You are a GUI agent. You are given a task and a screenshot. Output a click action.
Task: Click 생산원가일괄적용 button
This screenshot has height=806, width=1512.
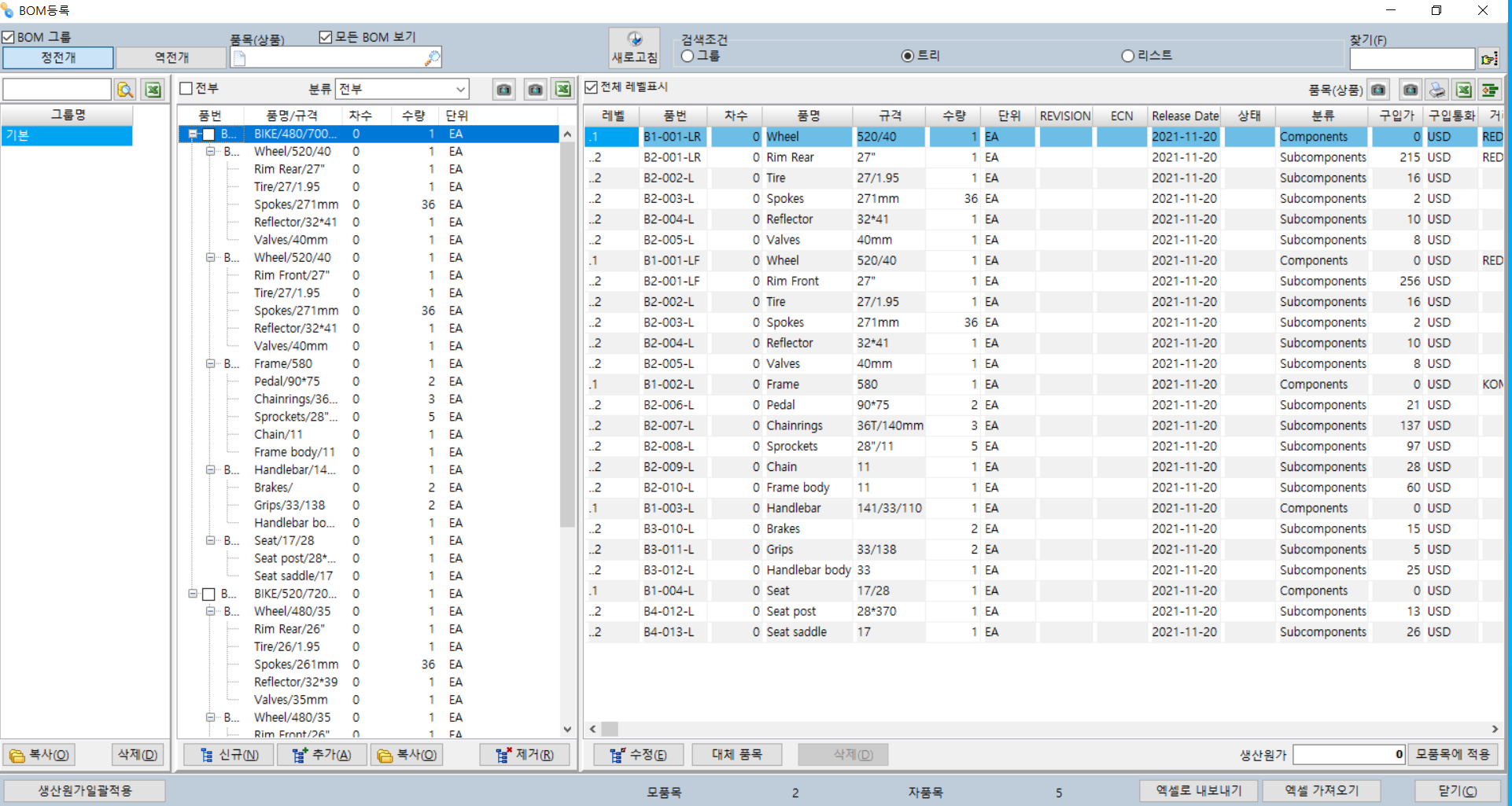pos(85,790)
